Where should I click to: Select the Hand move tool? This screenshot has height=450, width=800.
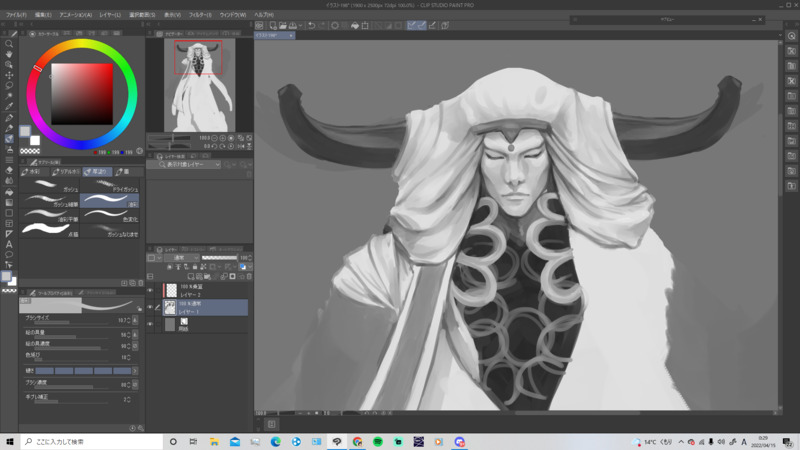[9, 54]
